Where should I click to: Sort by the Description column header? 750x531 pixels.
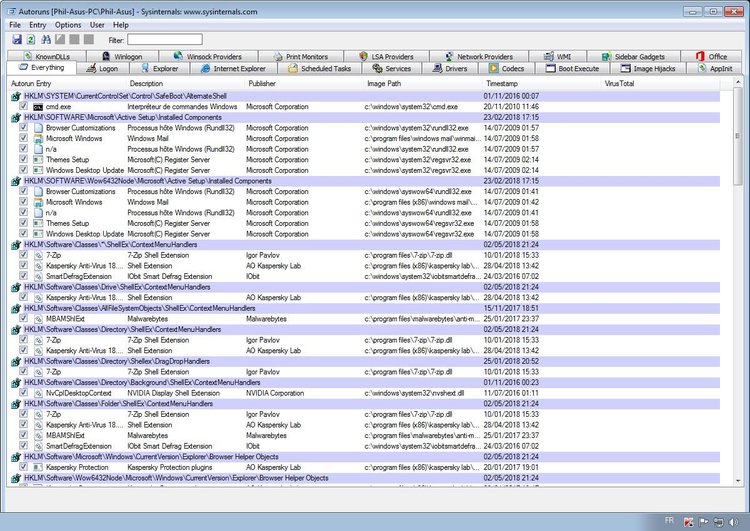click(187, 84)
